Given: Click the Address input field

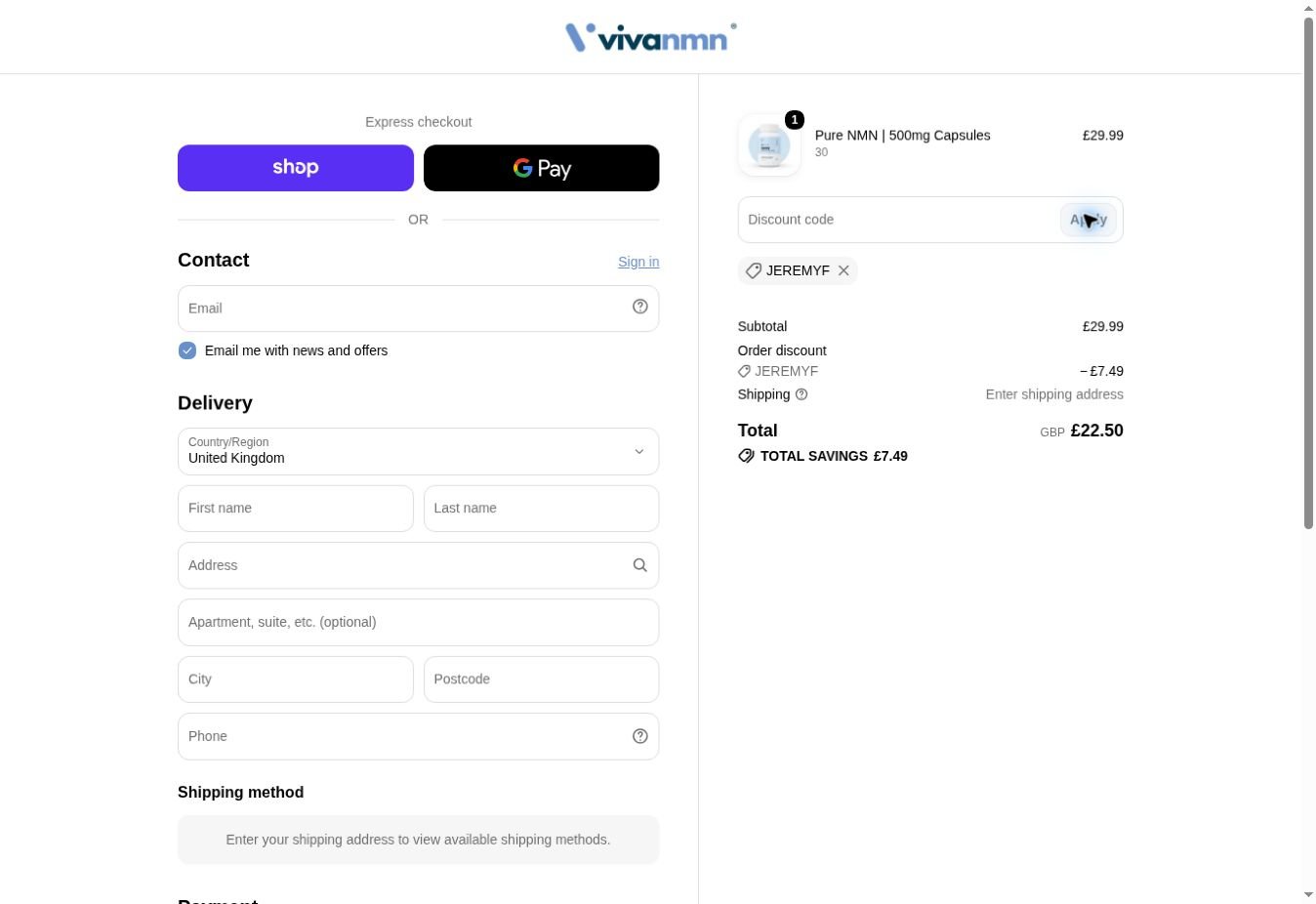Looking at the screenshot, I should (x=419, y=565).
